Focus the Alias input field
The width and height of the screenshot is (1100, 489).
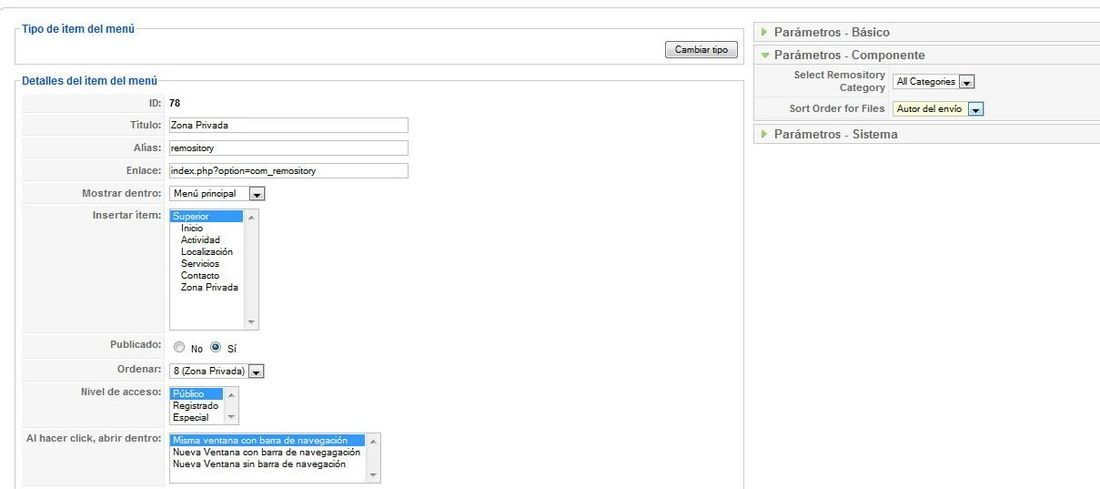288,148
